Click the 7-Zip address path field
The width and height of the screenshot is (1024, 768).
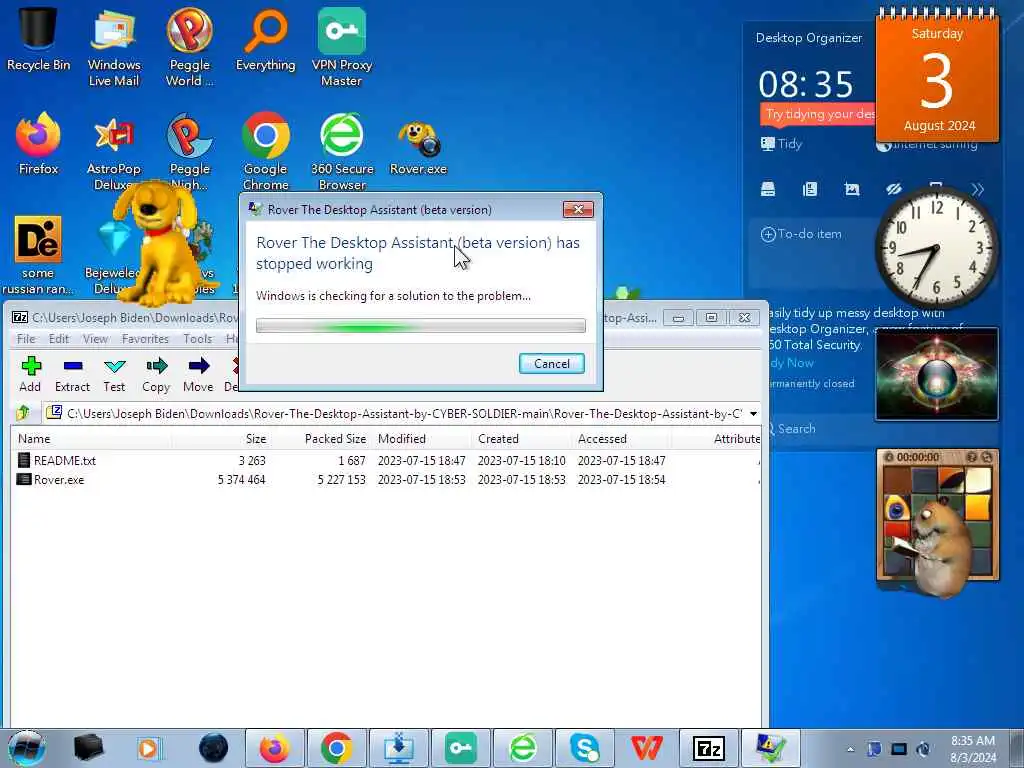pos(402,413)
